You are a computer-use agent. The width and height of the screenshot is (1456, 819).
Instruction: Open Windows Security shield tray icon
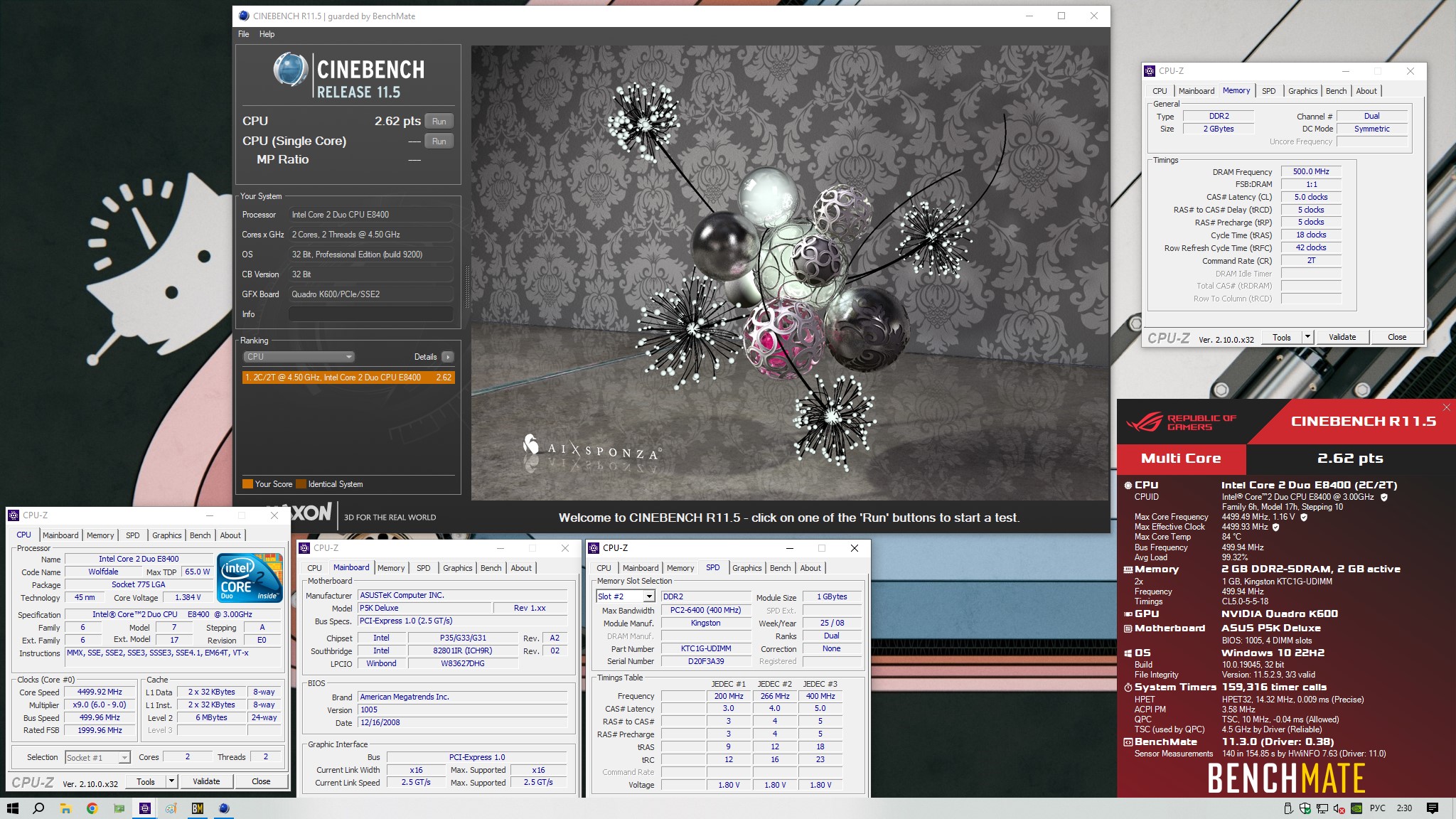point(1305,808)
